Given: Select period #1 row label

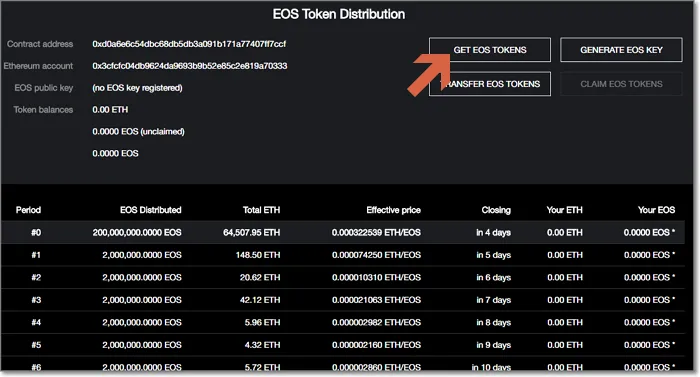Looking at the screenshot, I should [36, 255].
